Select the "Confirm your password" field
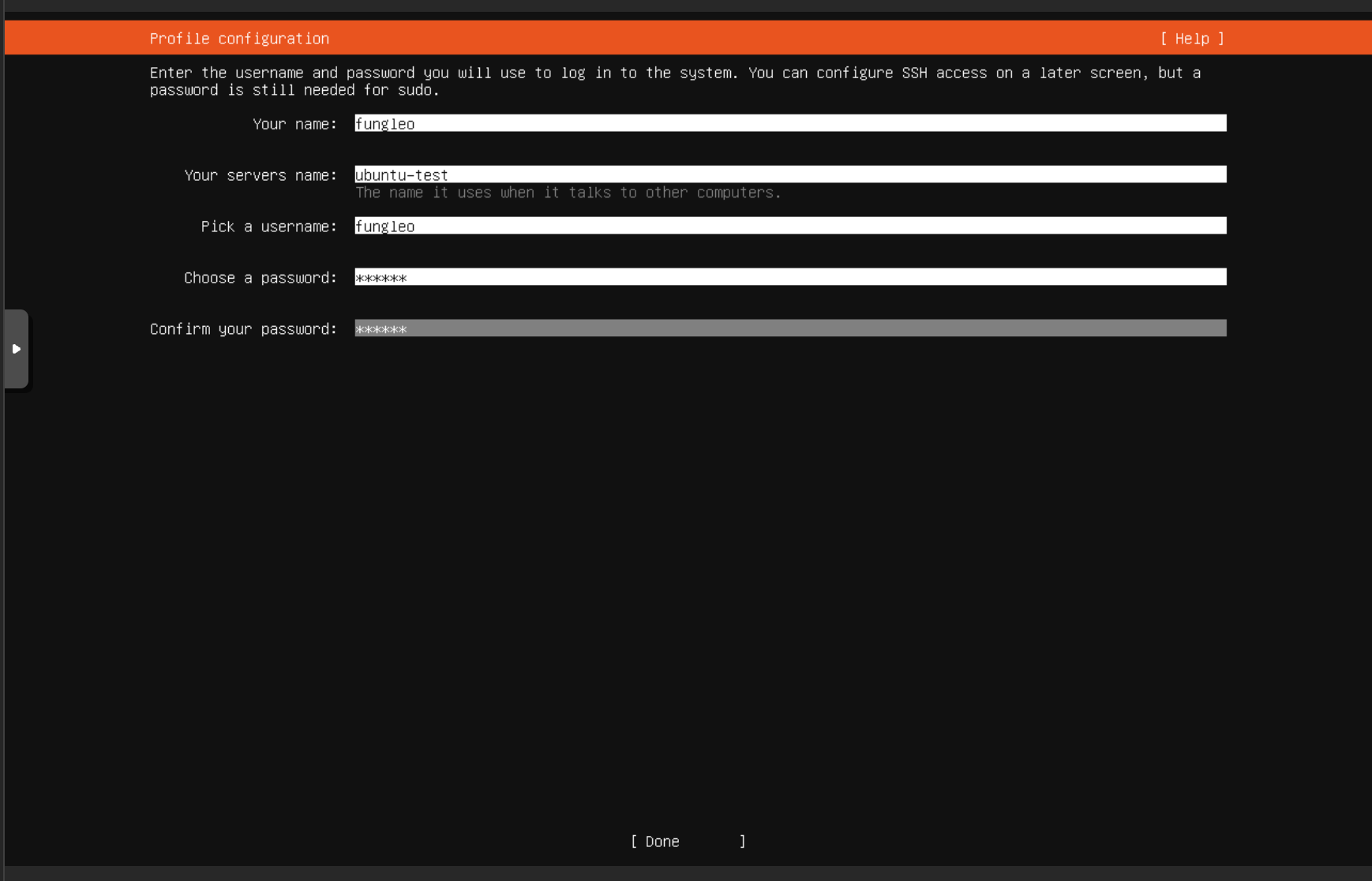1372x881 pixels. pos(790,328)
